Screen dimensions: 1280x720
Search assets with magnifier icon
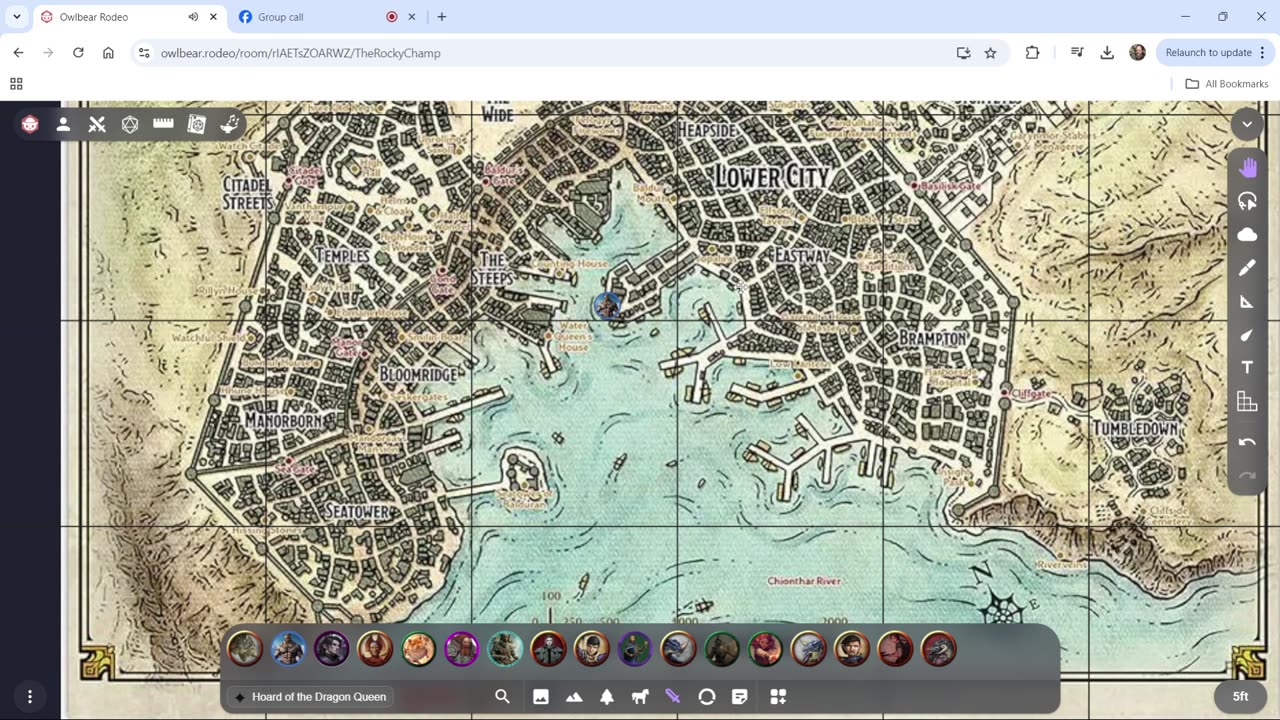(503, 697)
